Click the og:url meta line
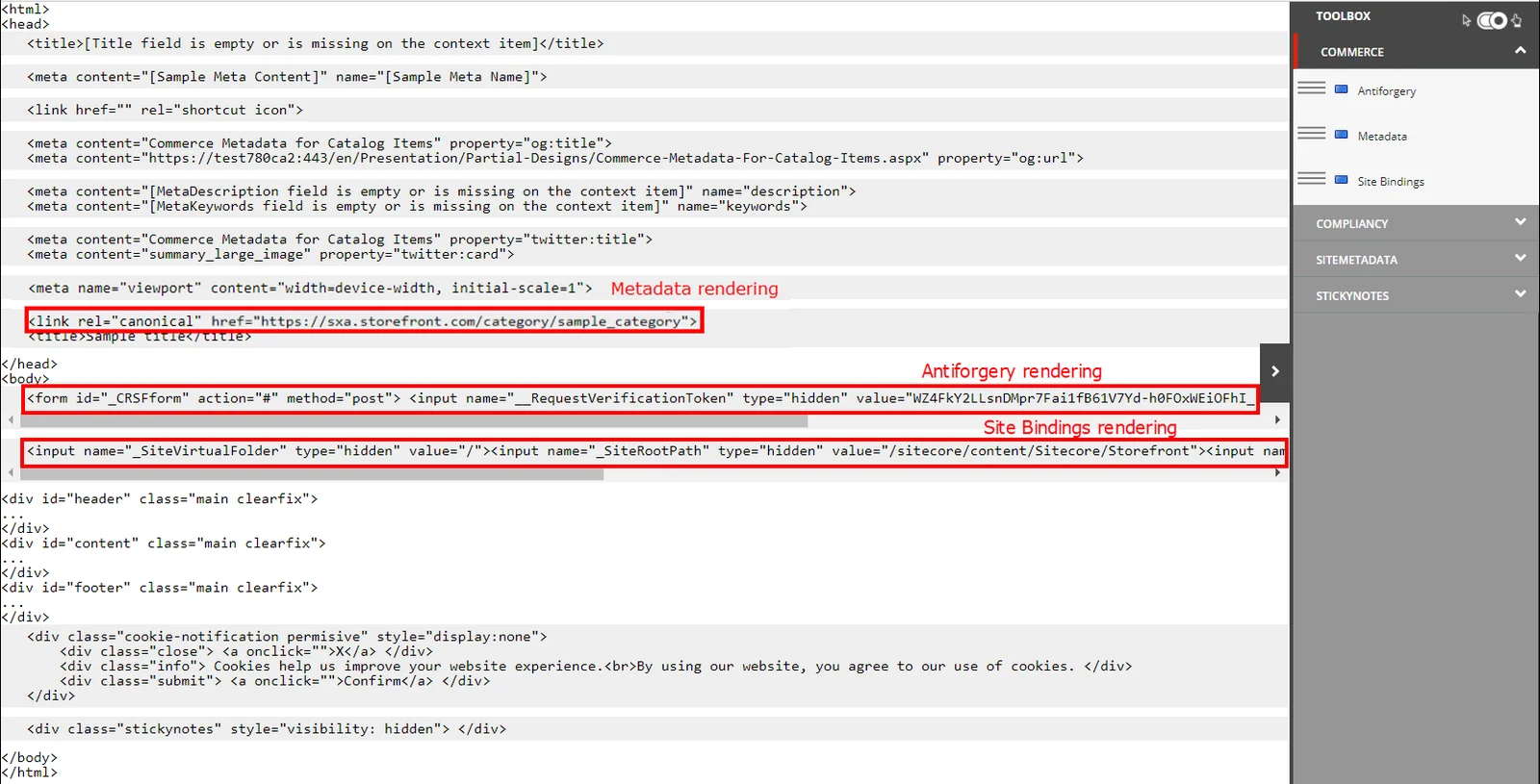Image resolution: width=1540 pixels, height=784 pixels. pyautogui.click(x=555, y=159)
